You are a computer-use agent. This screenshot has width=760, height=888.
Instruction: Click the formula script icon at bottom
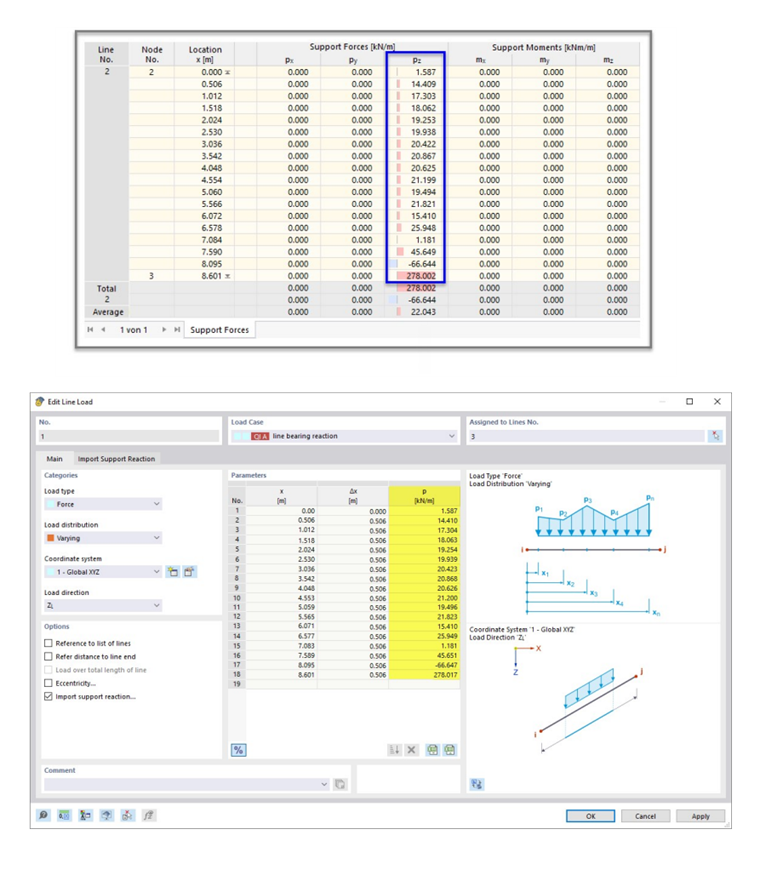[x=148, y=816]
